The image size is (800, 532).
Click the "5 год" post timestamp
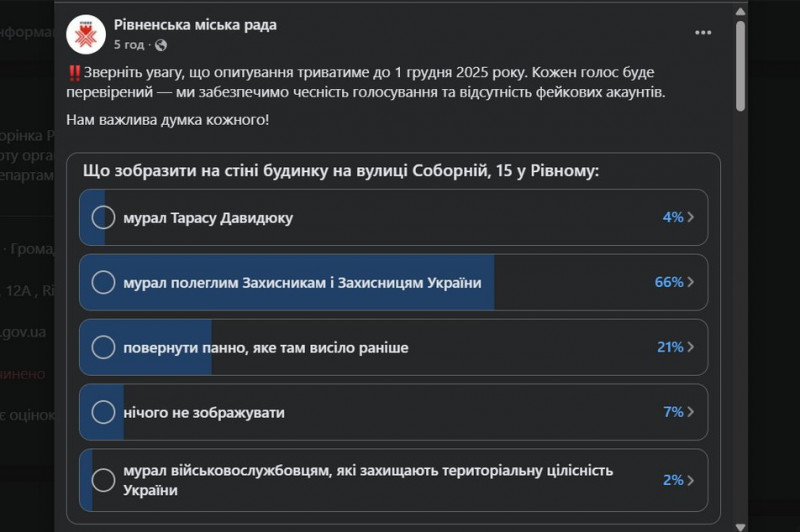coord(129,45)
